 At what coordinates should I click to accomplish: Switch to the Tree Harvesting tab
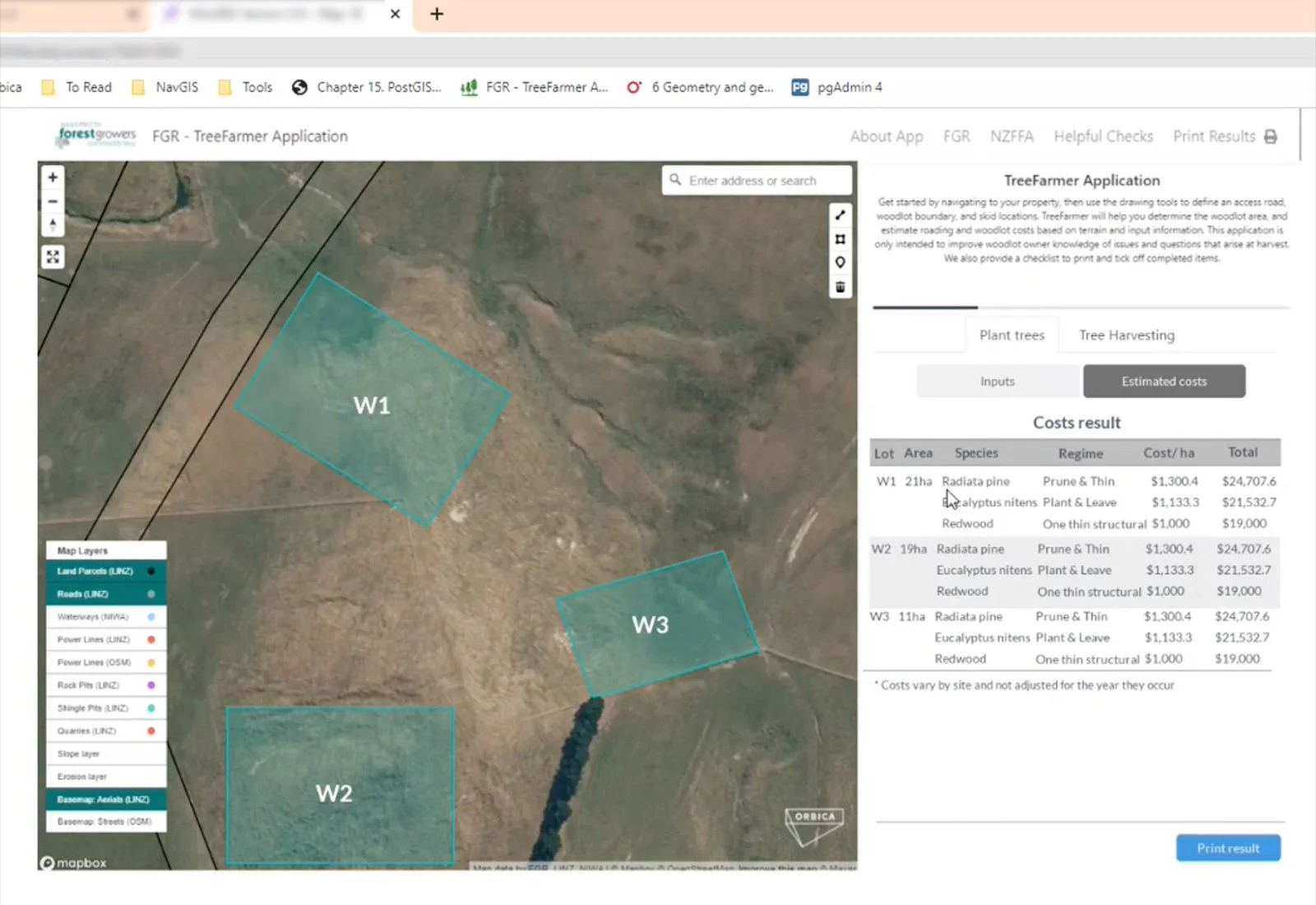coord(1127,336)
